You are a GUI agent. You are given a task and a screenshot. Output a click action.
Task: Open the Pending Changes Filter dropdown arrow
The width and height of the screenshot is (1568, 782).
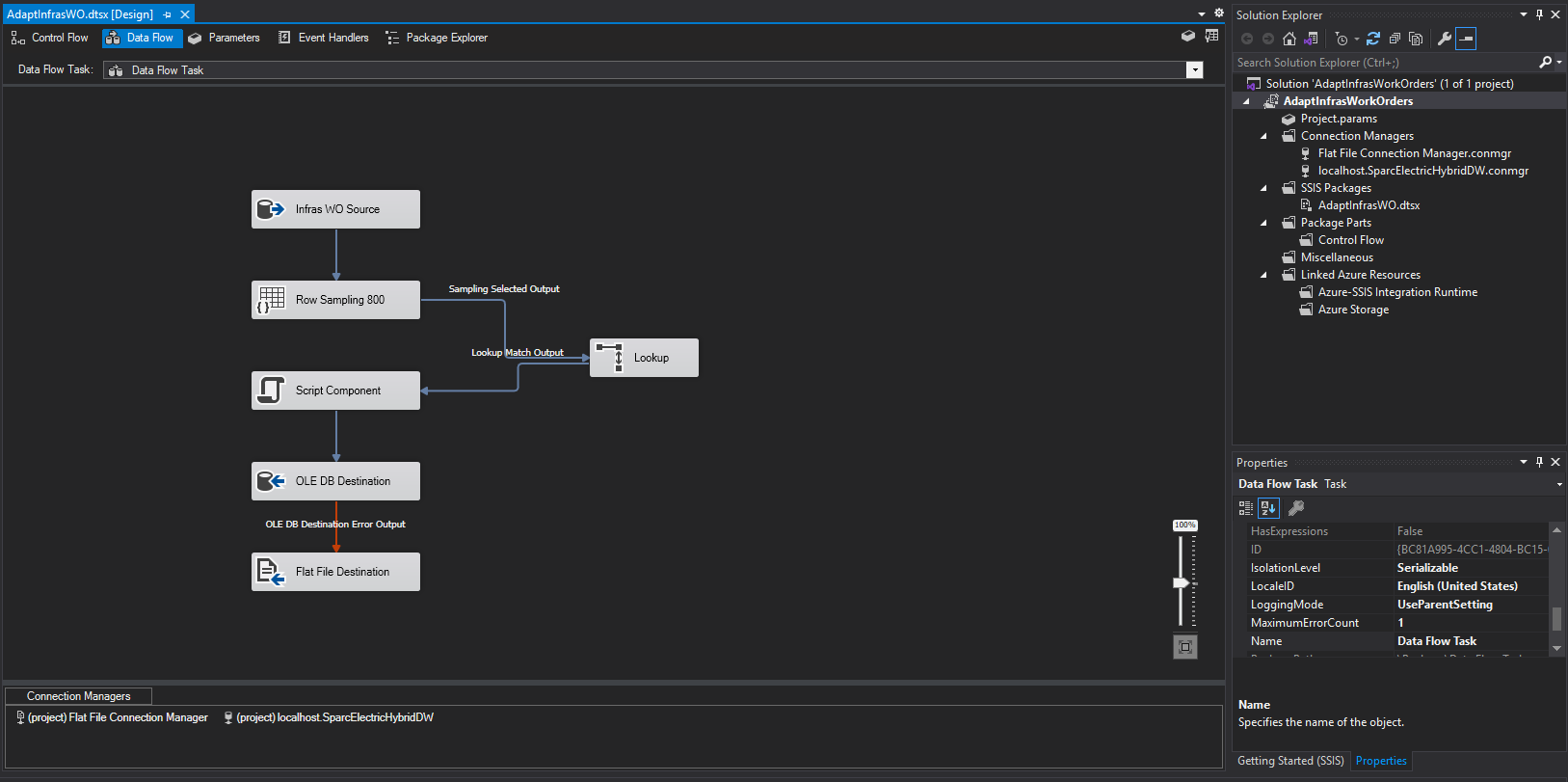click(x=1356, y=40)
